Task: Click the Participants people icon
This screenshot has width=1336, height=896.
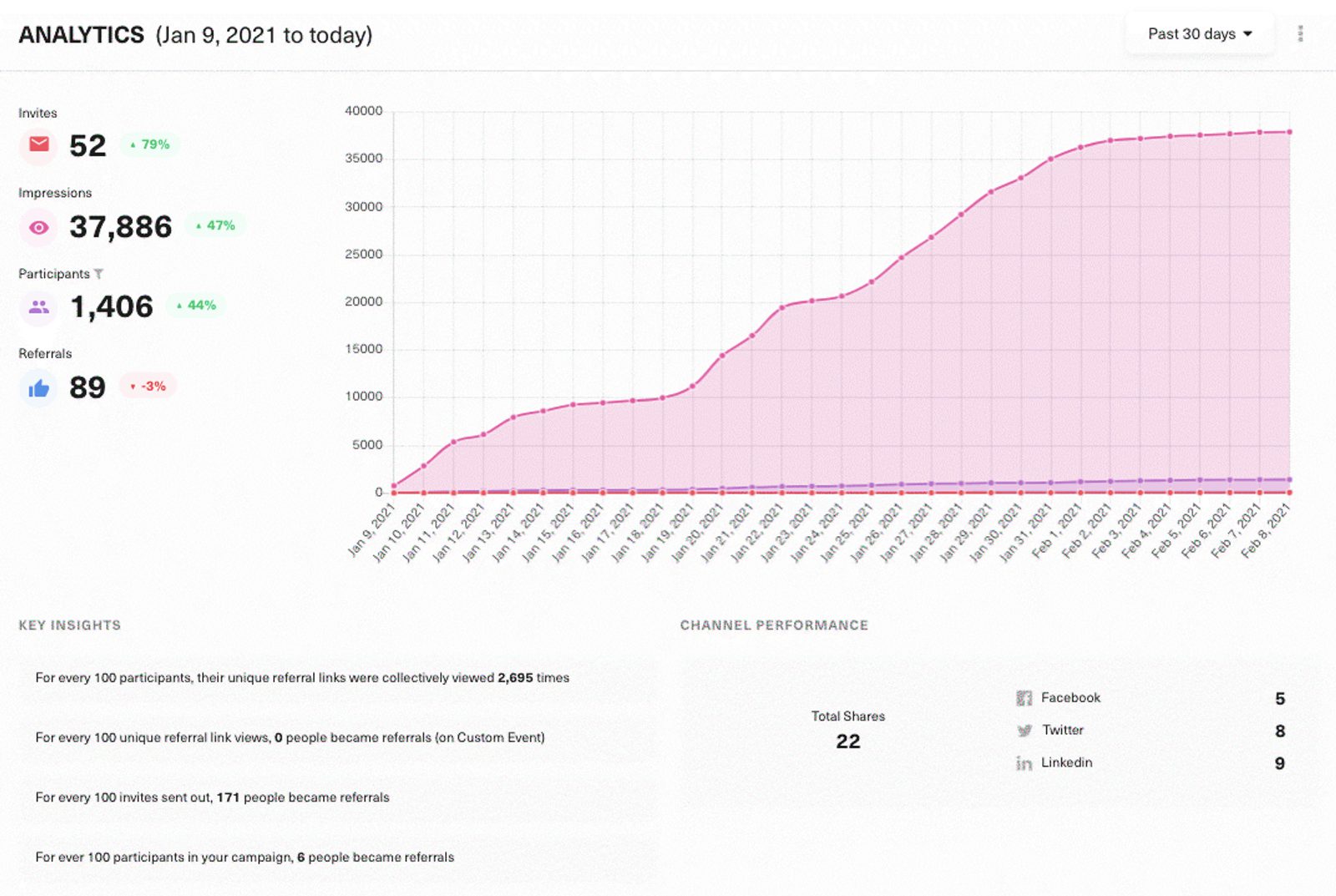Action: 38,307
